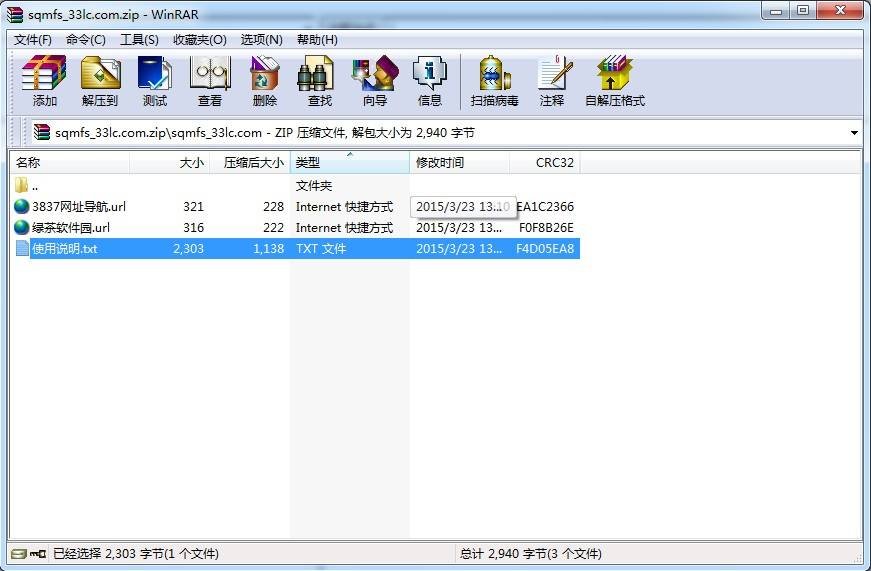Sort by CRC32 column header
The image size is (871, 571).
pyautogui.click(x=545, y=162)
